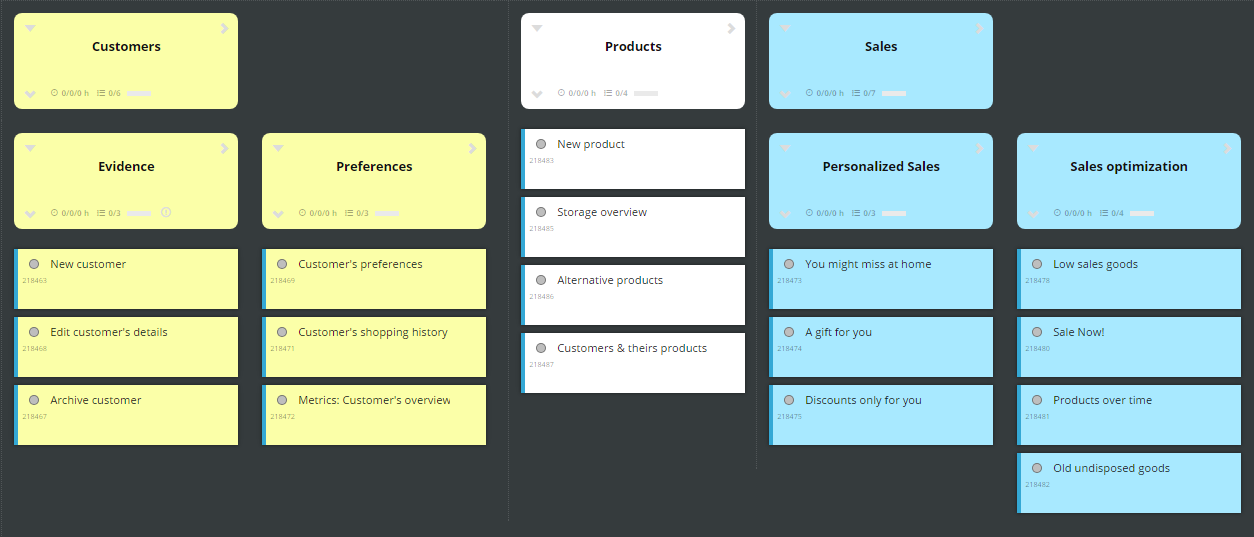Select the Old undisposed goods card
1254x537 pixels.
click(1129, 483)
